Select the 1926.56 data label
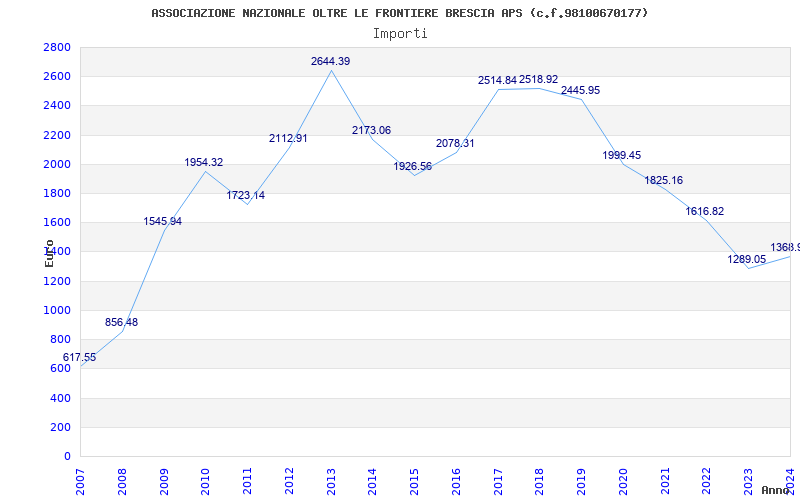The image size is (800, 500). (x=413, y=166)
